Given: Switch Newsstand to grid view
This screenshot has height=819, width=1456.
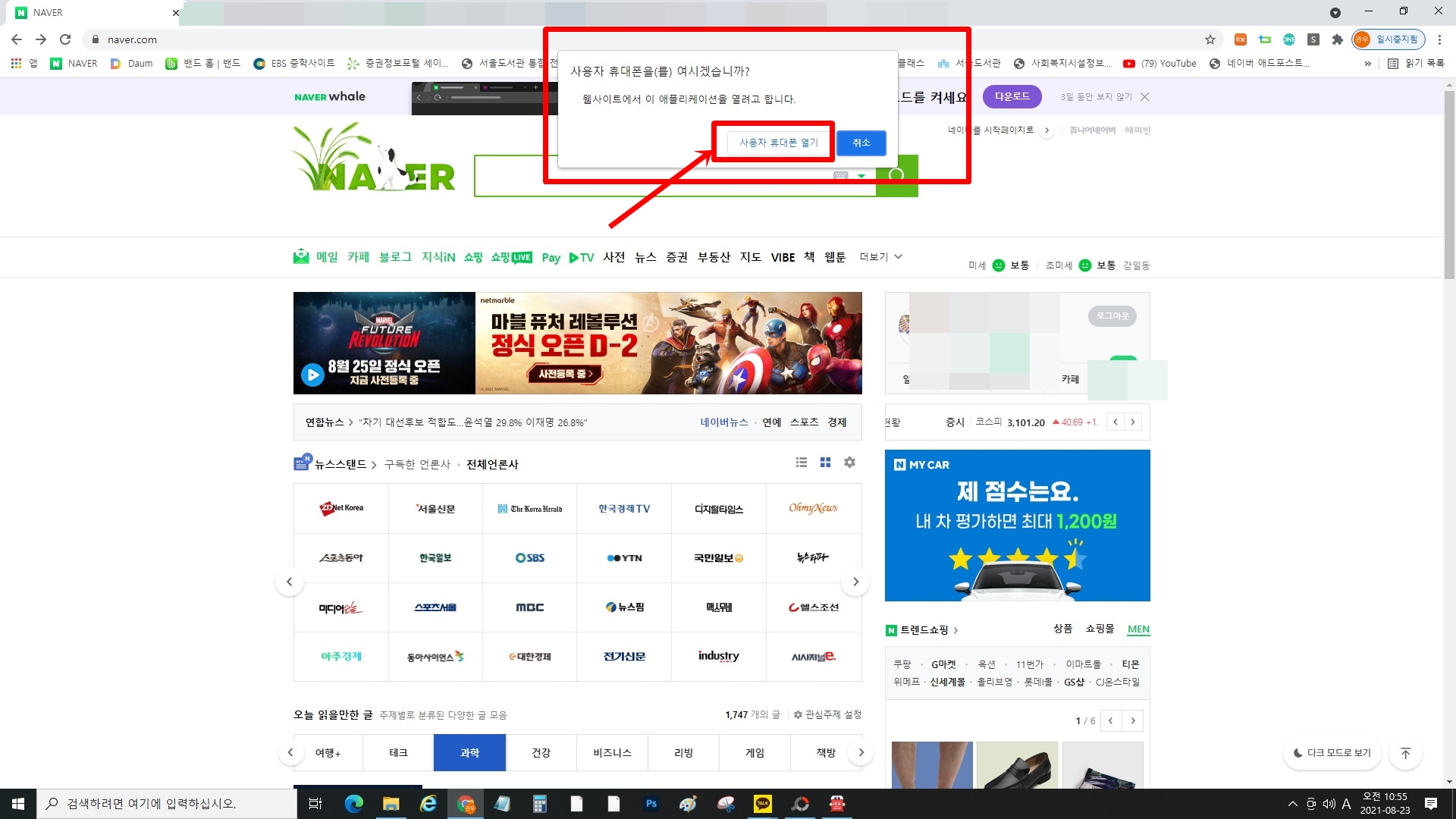Looking at the screenshot, I should (826, 463).
